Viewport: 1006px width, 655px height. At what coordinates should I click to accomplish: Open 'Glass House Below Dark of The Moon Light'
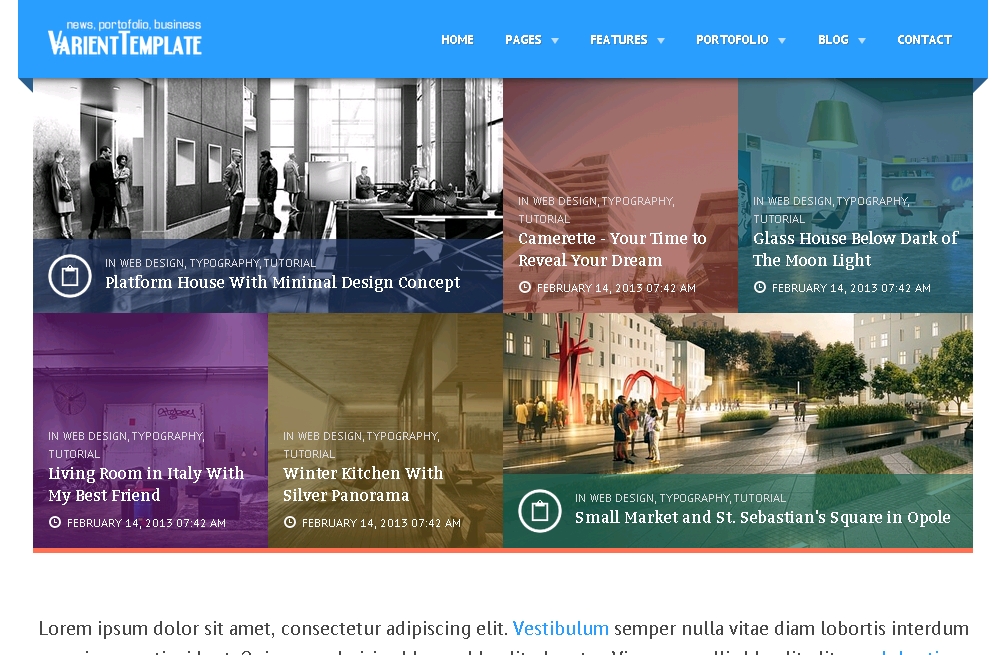point(855,249)
